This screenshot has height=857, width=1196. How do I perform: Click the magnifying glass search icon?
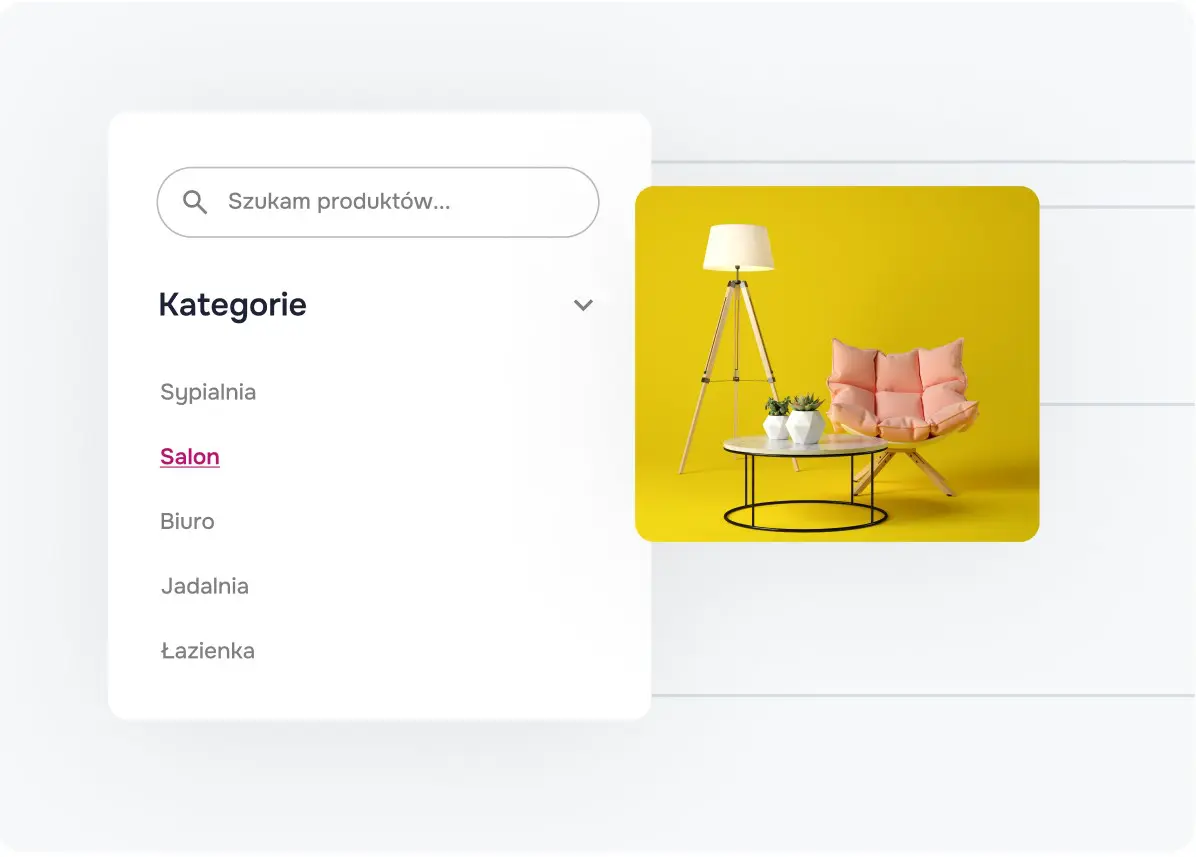coord(195,202)
